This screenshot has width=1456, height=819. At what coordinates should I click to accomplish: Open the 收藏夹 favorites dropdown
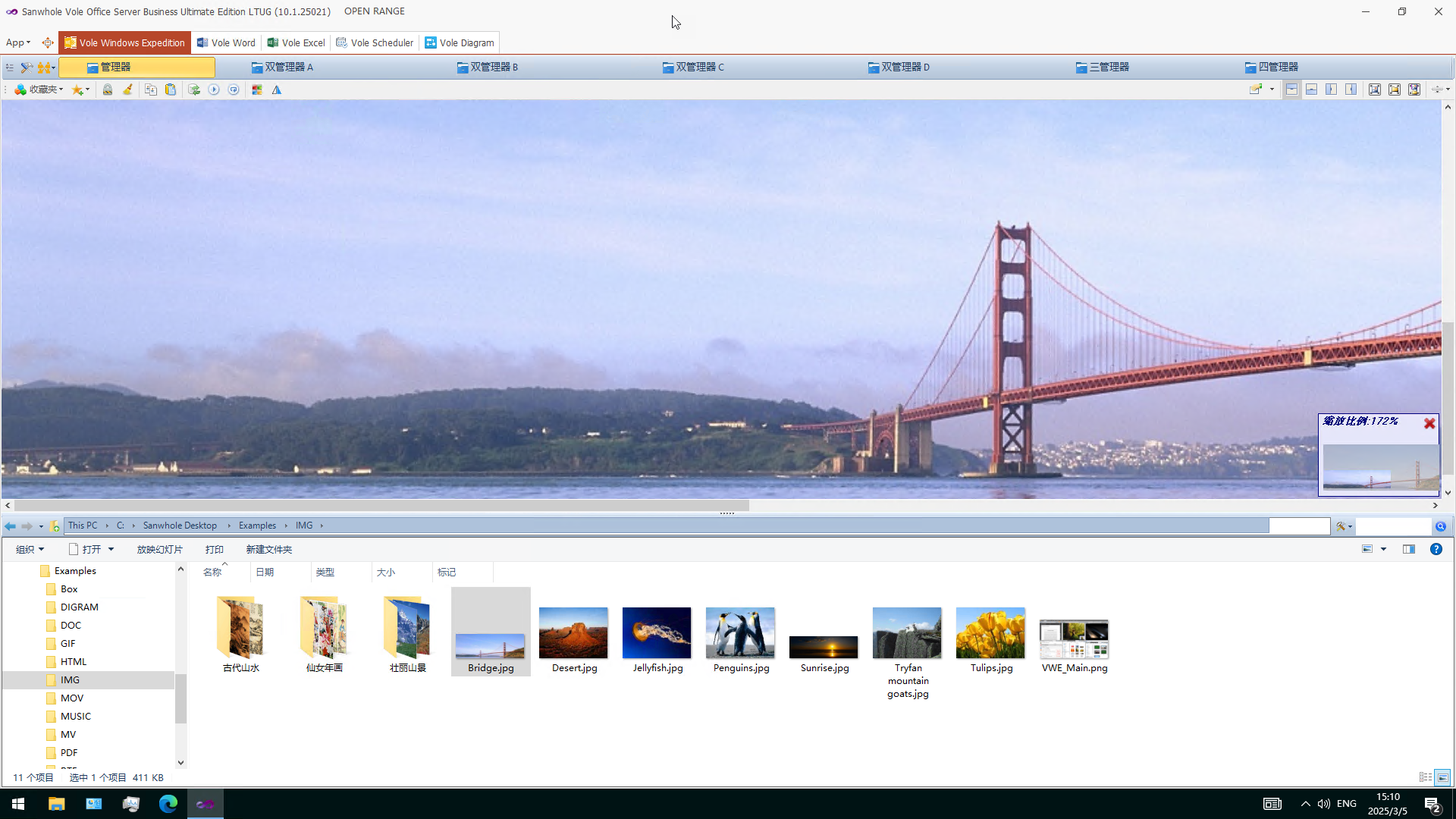pos(39,89)
